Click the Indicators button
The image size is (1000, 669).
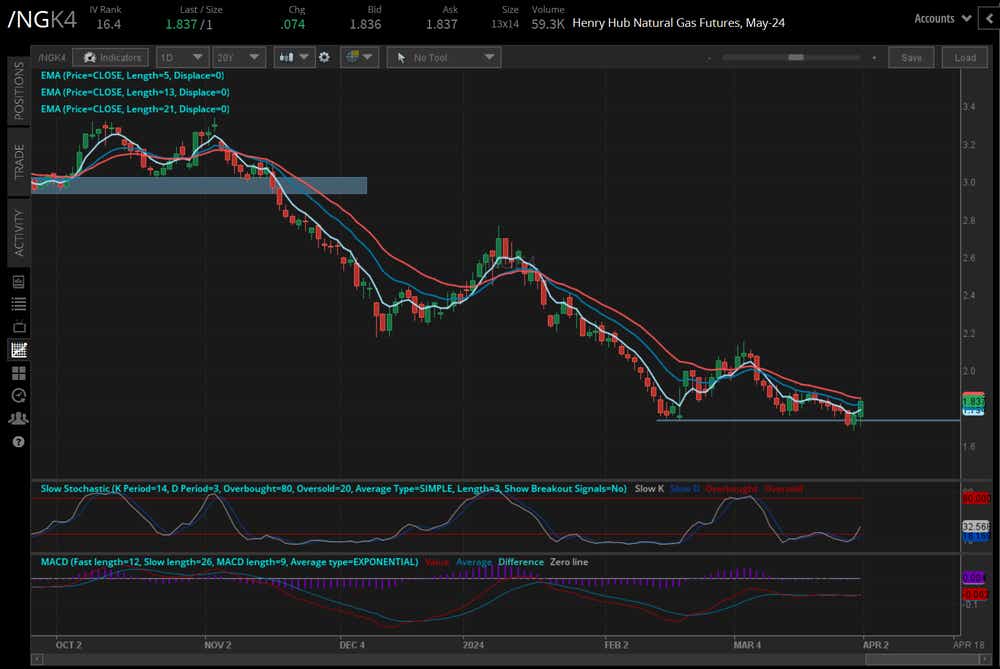coord(111,58)
